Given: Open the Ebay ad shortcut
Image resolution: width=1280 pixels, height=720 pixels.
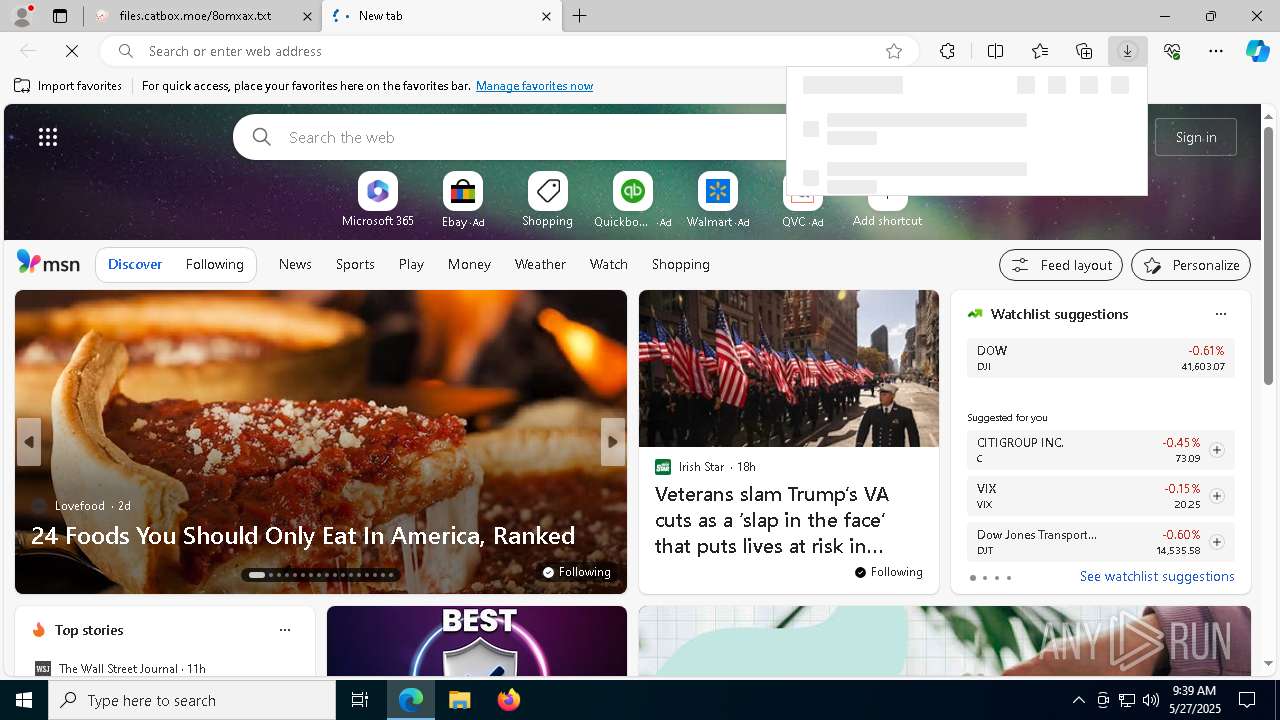Looking at the screenshot, I should pos(462,200).
